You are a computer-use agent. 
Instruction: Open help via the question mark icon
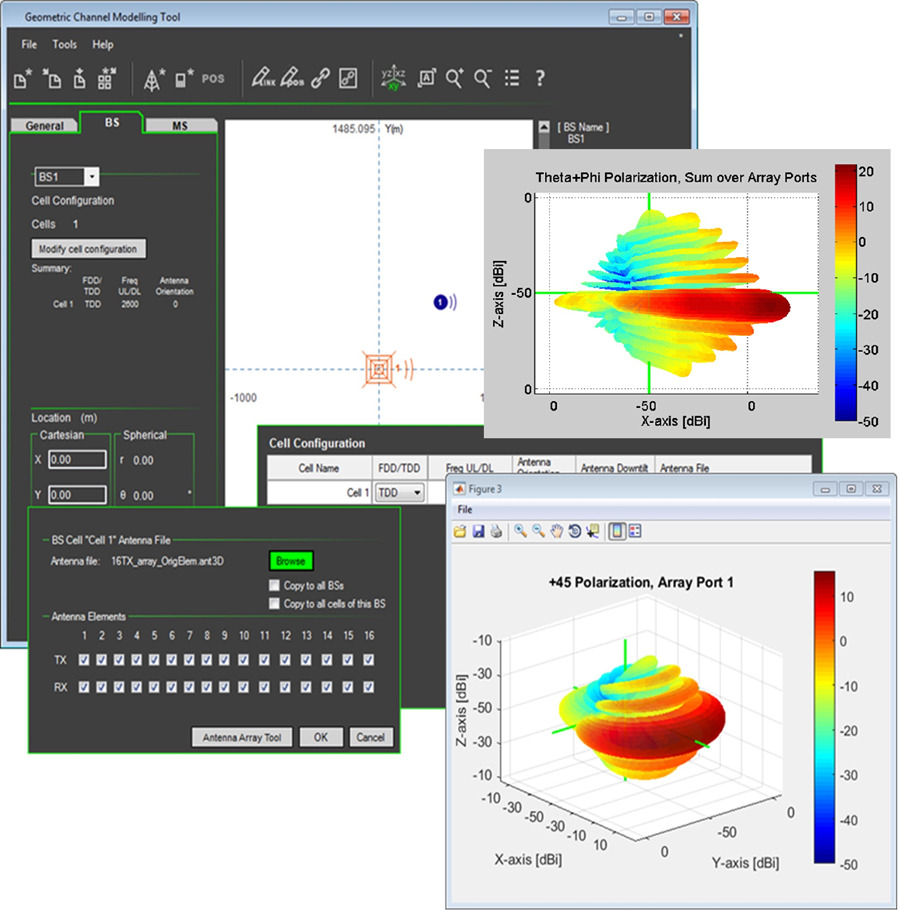click(540, 78)
